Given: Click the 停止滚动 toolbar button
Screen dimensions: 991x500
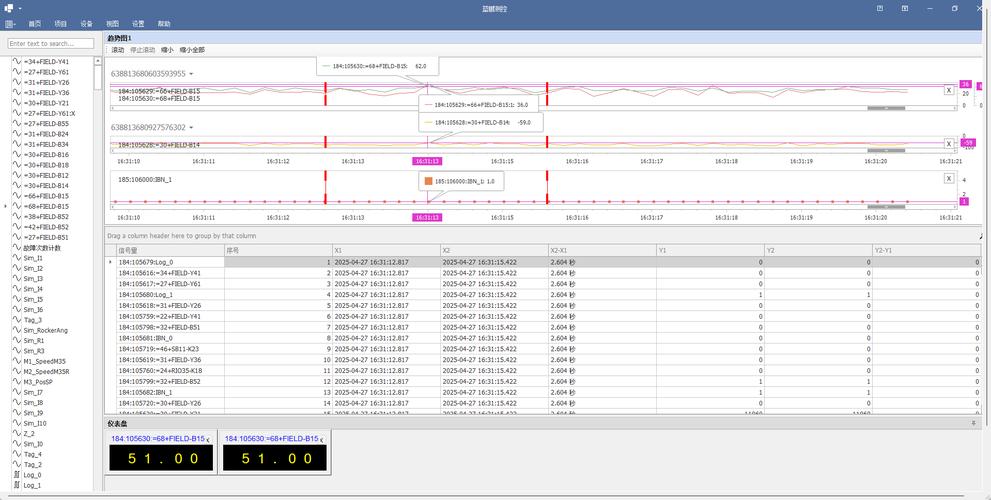Looking at the screenshot, I should [x=142, y=50].
